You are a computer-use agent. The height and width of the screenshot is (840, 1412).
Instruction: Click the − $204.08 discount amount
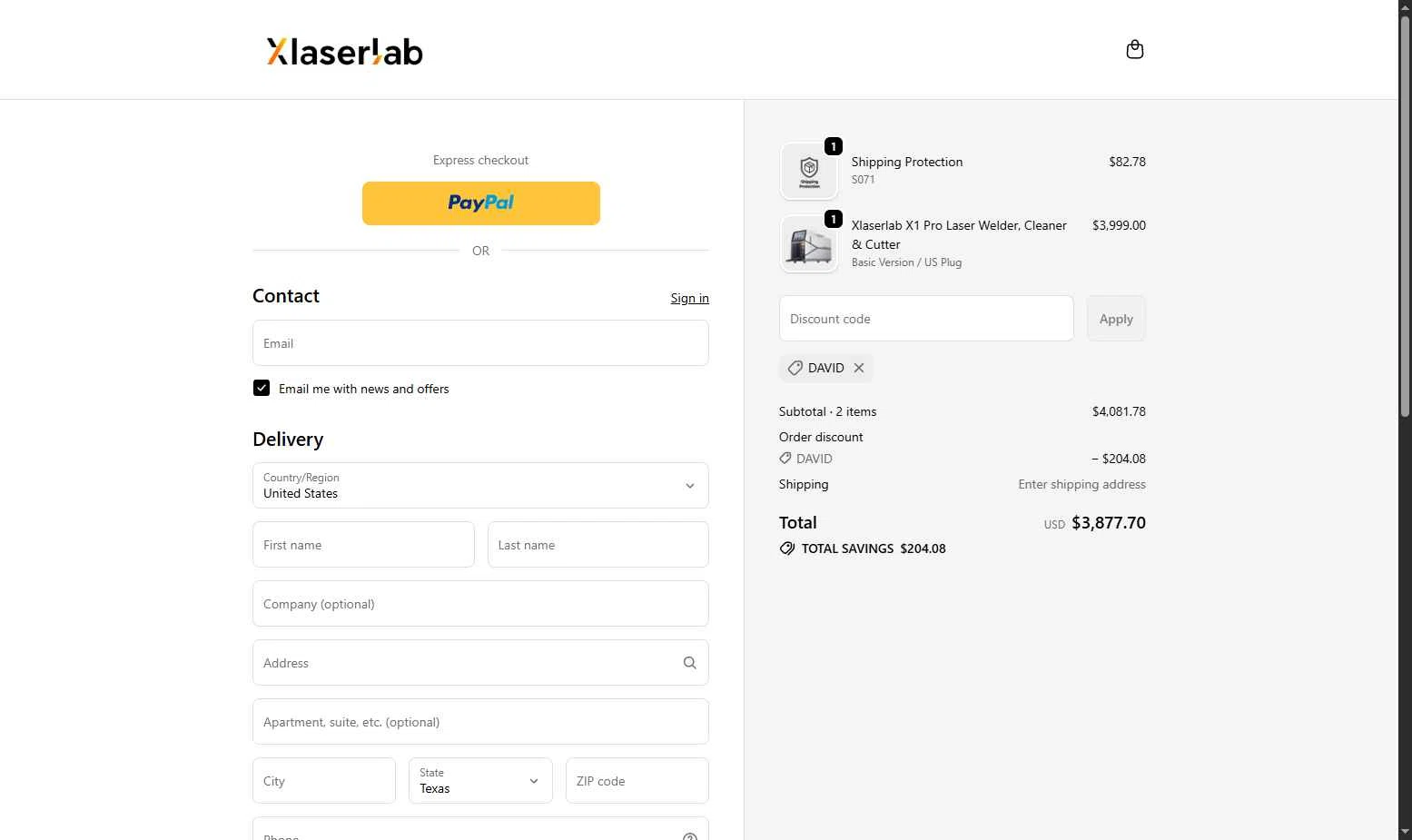(1119, 459)
